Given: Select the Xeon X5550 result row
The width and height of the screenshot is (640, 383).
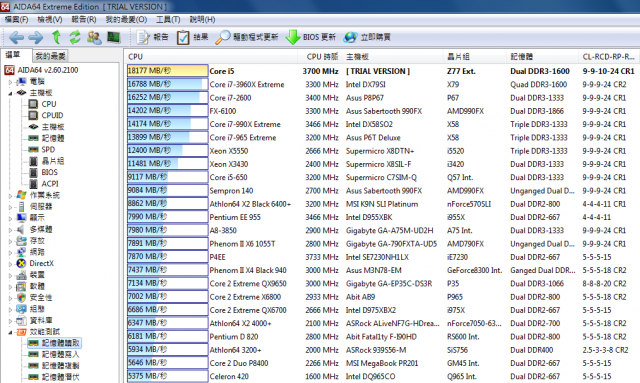Looking at the screenshot, I should 382,151.
